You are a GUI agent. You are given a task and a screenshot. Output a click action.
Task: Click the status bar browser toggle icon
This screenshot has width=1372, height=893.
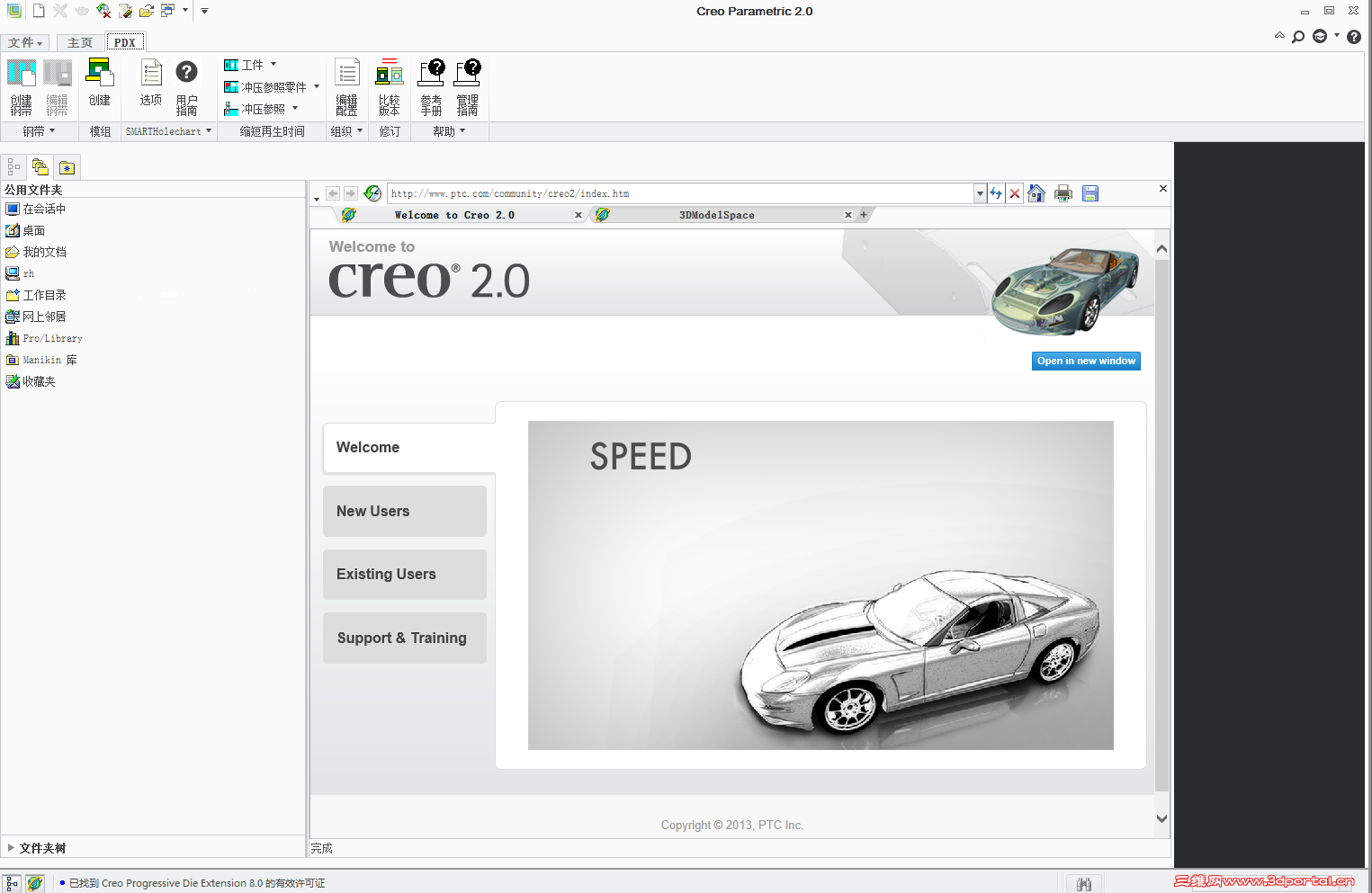tap(35, 883)
